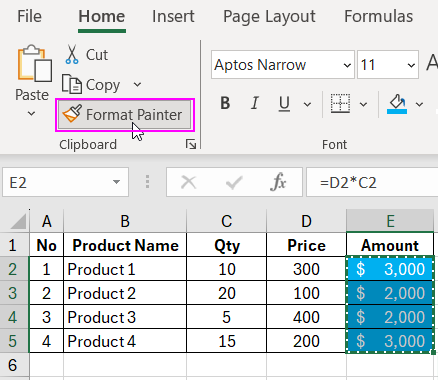Click the 'Amount' header cell
Viewport: 438px width, 380px height.
(390, 245)
